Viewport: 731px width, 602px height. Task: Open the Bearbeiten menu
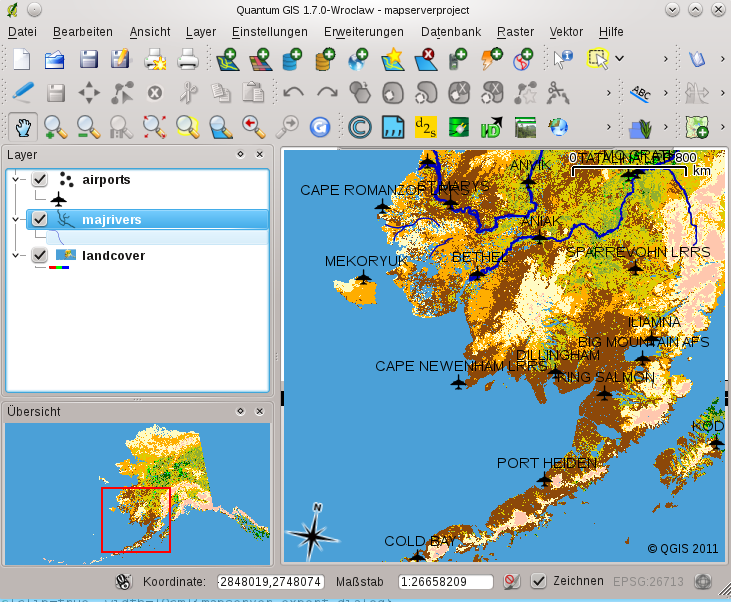coord(83,32)
